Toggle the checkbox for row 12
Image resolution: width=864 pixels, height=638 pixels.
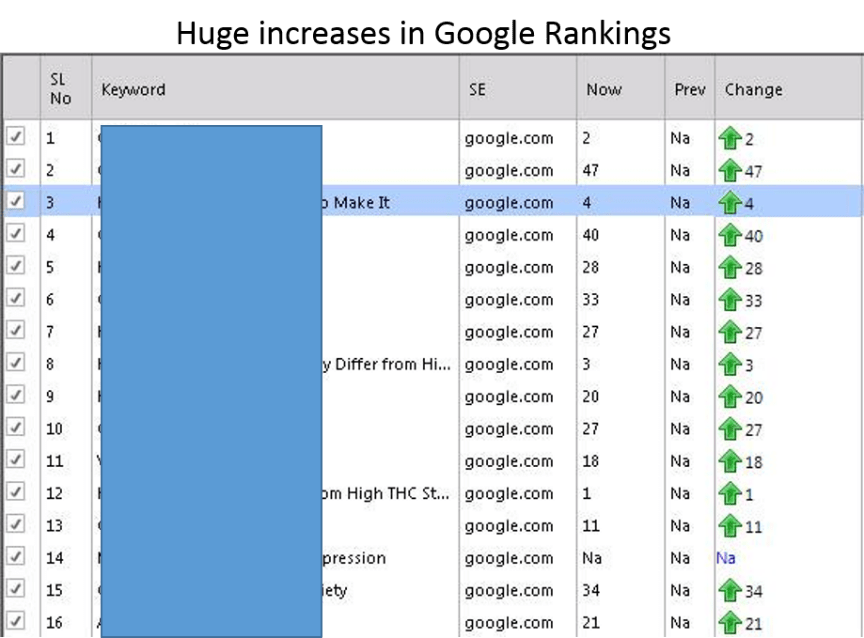point(15,491)
